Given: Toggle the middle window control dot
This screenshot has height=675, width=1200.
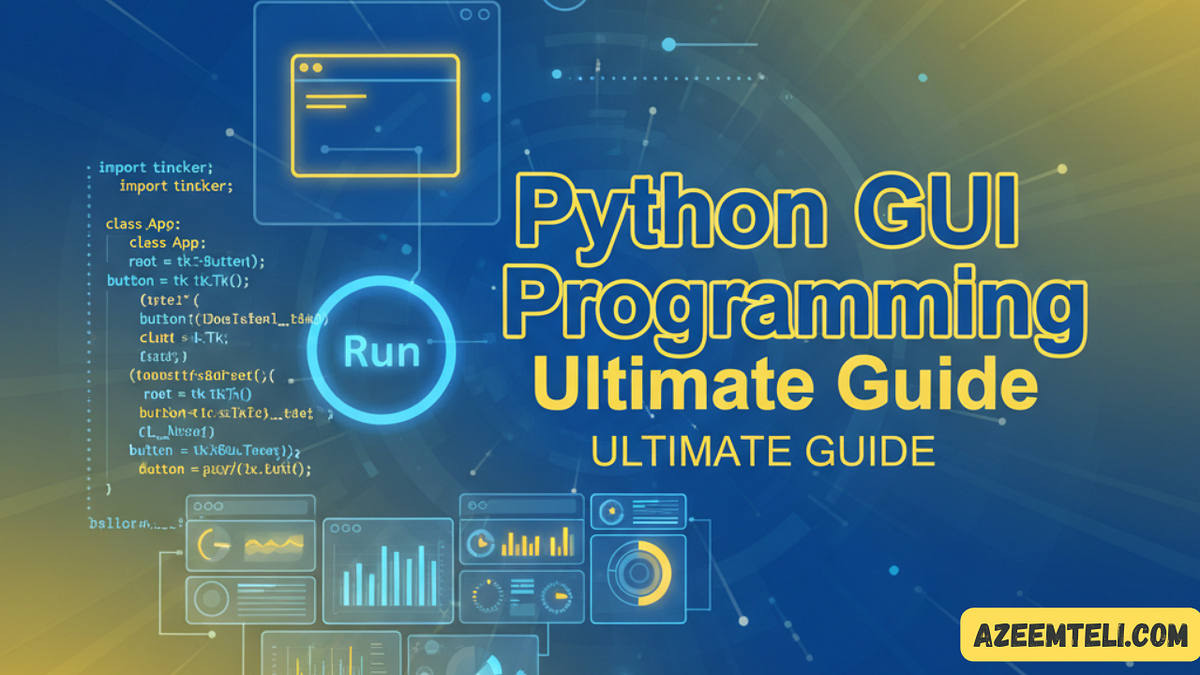Looking at the screenshot, I should 207,506.
